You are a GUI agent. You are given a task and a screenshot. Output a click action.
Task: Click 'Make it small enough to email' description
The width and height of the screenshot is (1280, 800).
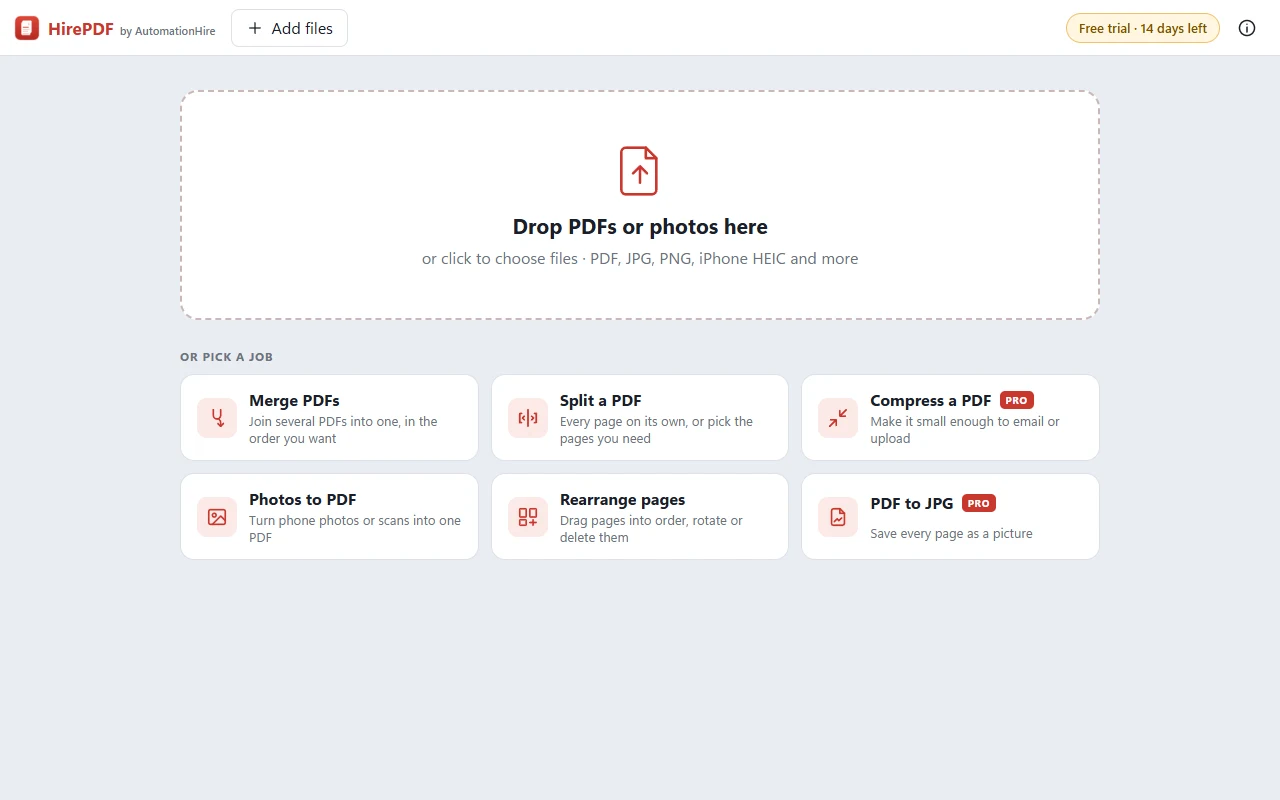965,430
